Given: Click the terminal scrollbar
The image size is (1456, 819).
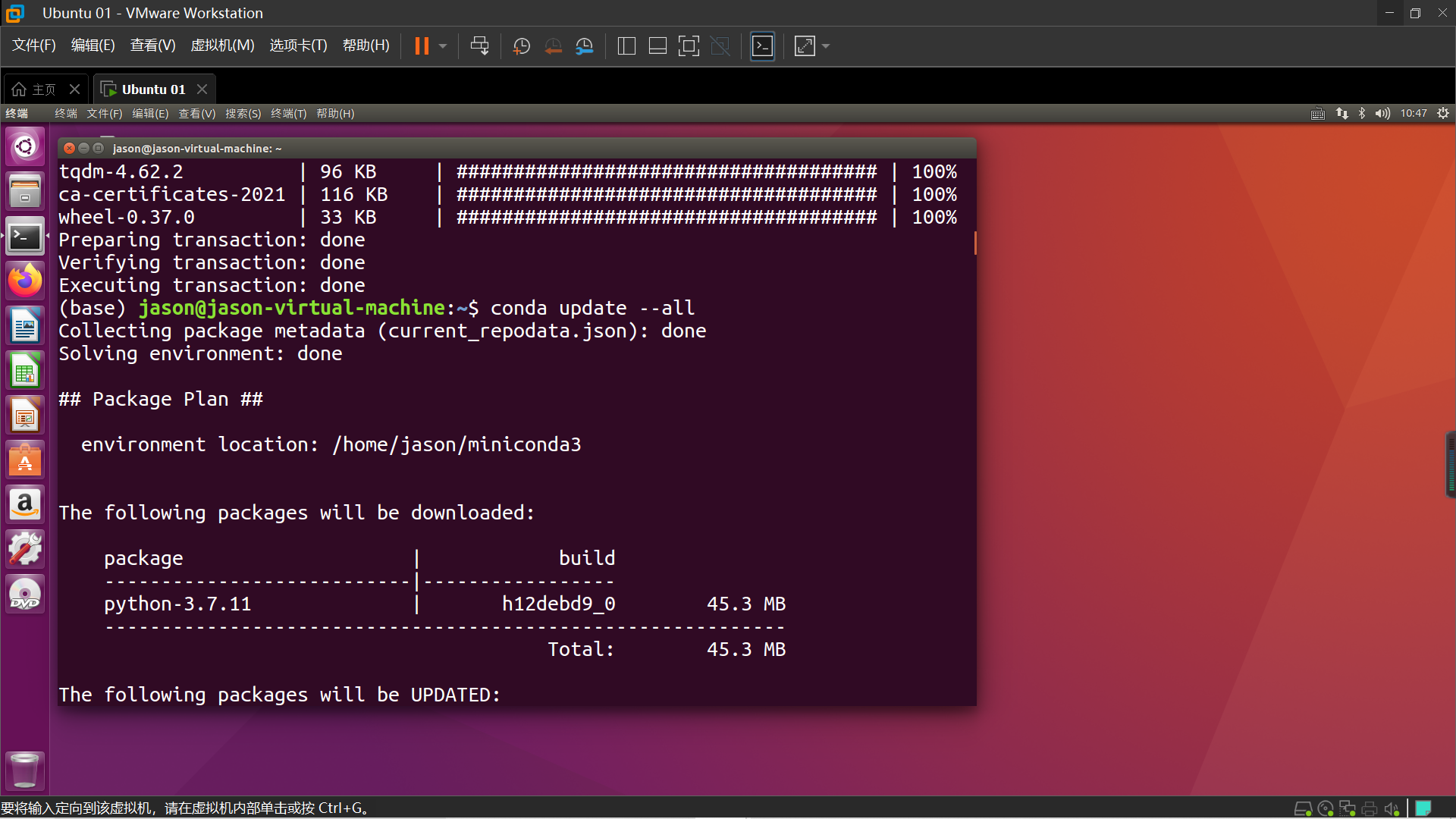Looking at the screenshot, I should [974, 243].
